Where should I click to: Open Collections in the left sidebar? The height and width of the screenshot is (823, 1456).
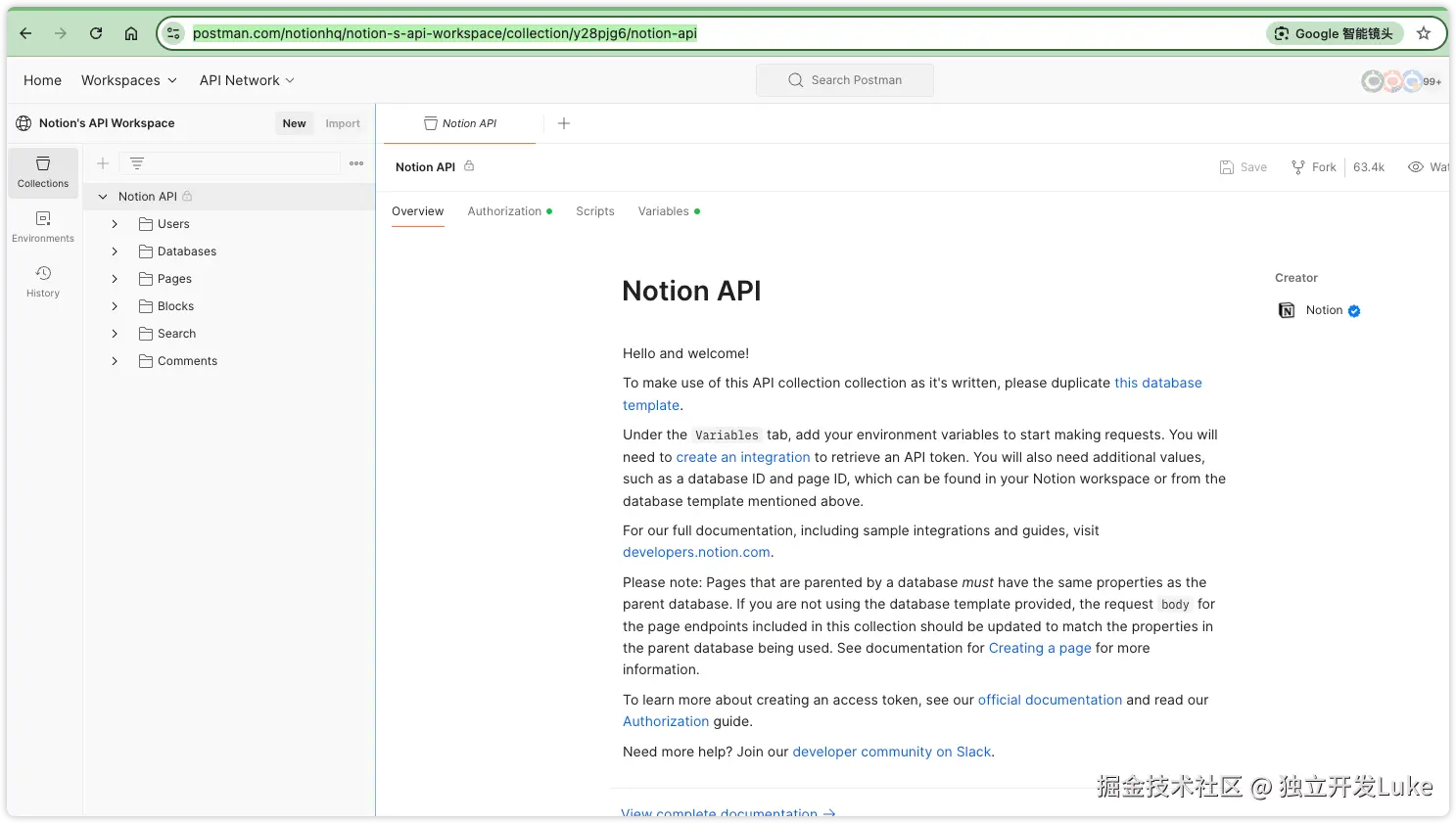pyautogui.click(x=43, y=171)
